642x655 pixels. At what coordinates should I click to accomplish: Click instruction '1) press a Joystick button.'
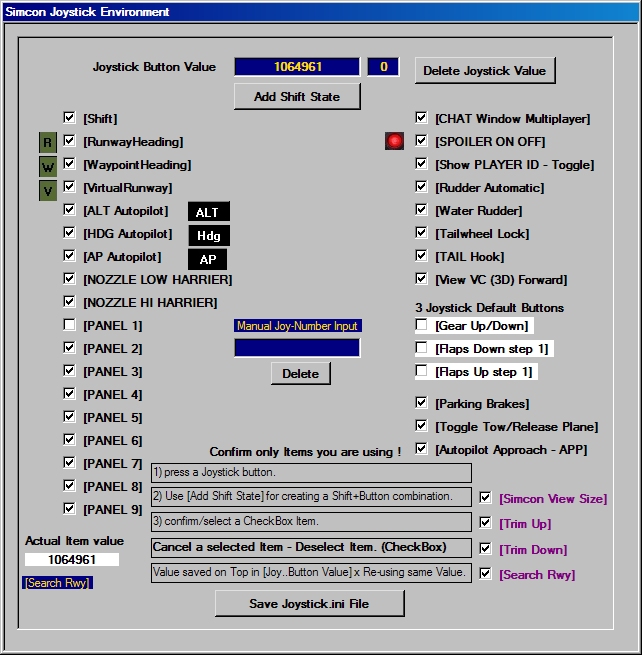click(311, 472)
